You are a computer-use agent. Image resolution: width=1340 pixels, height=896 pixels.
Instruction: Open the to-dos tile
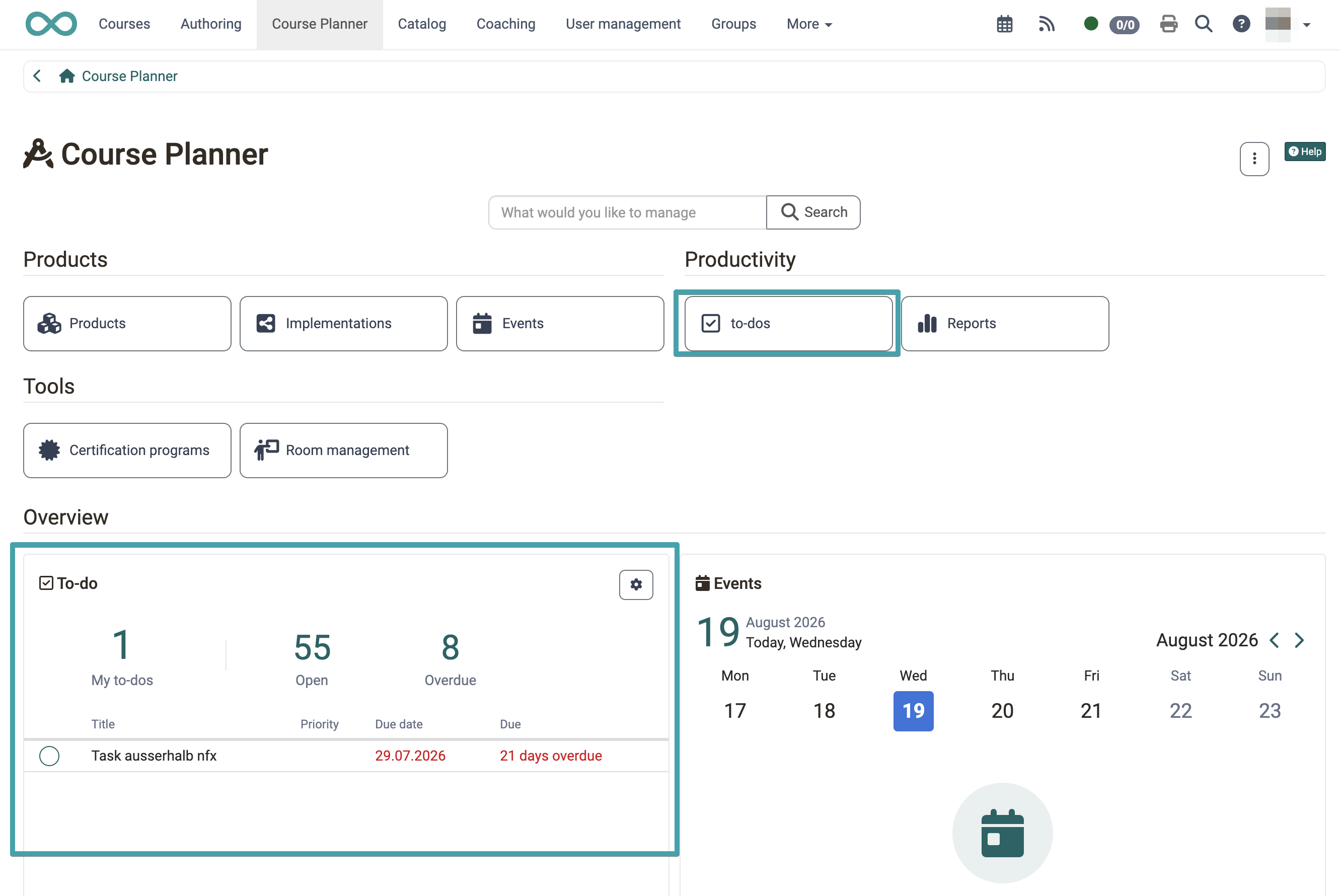[x=788, y=324]
